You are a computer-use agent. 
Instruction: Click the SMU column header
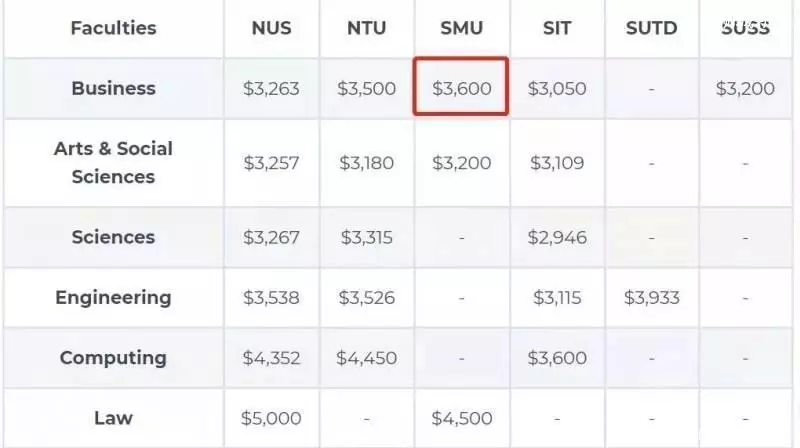click(462, 28)
